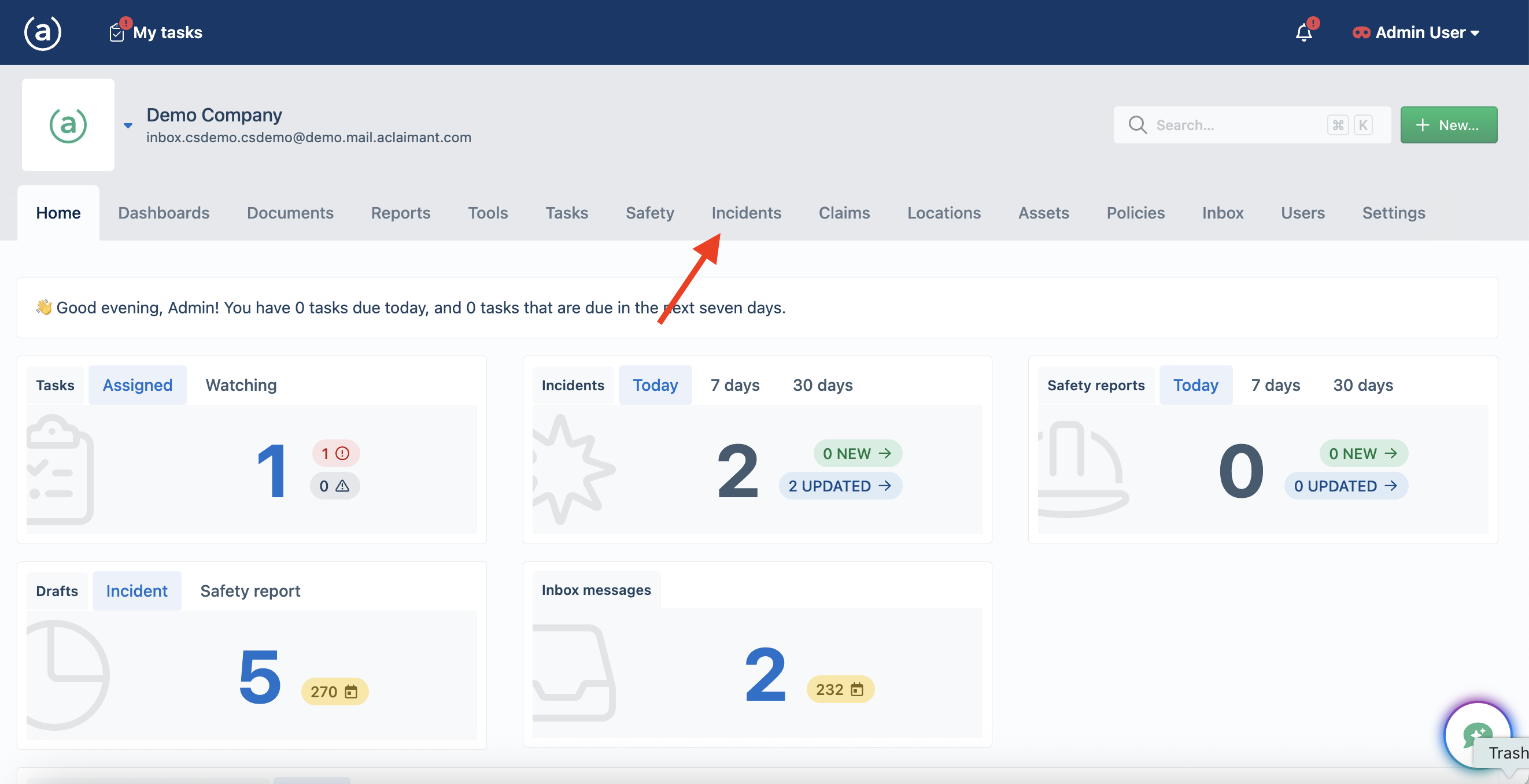Open the Safety tab

coord(649,212)
